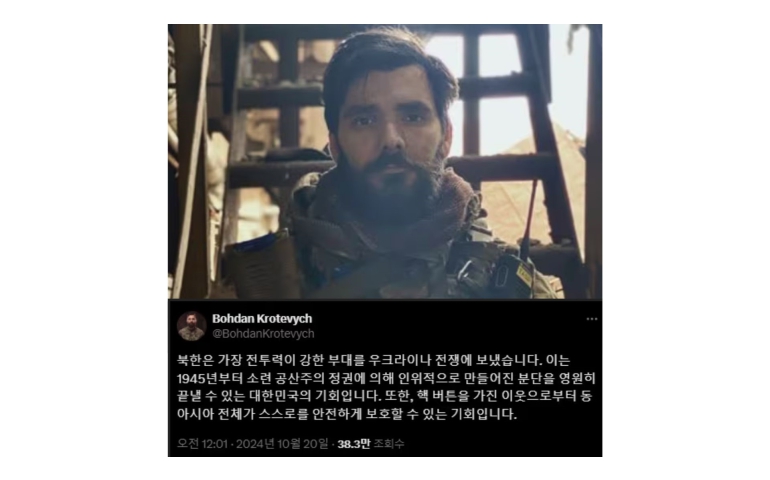Click the small round profile avatar
The image size is (770, 480).
192,326
